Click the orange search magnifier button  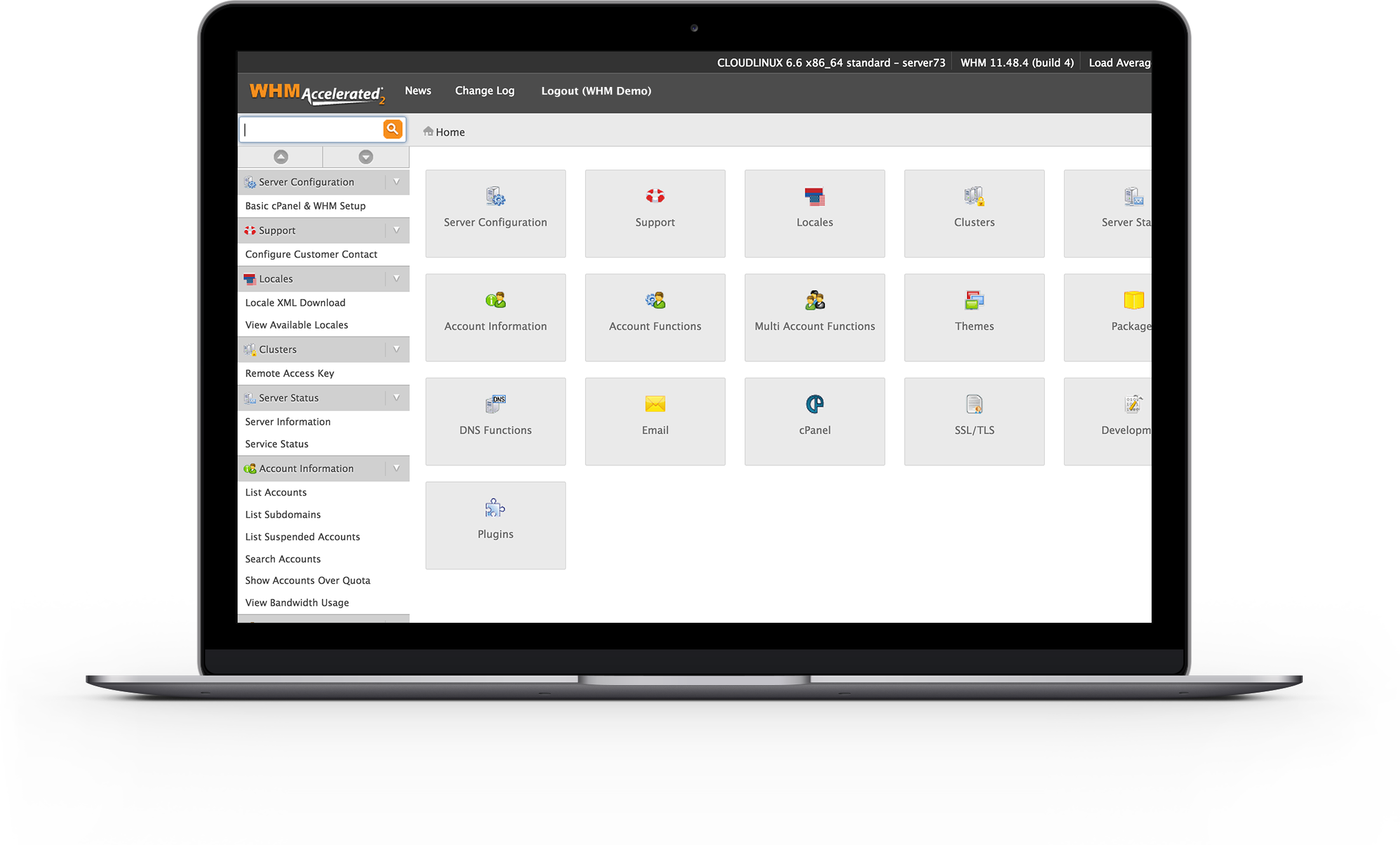pos(393,129)
